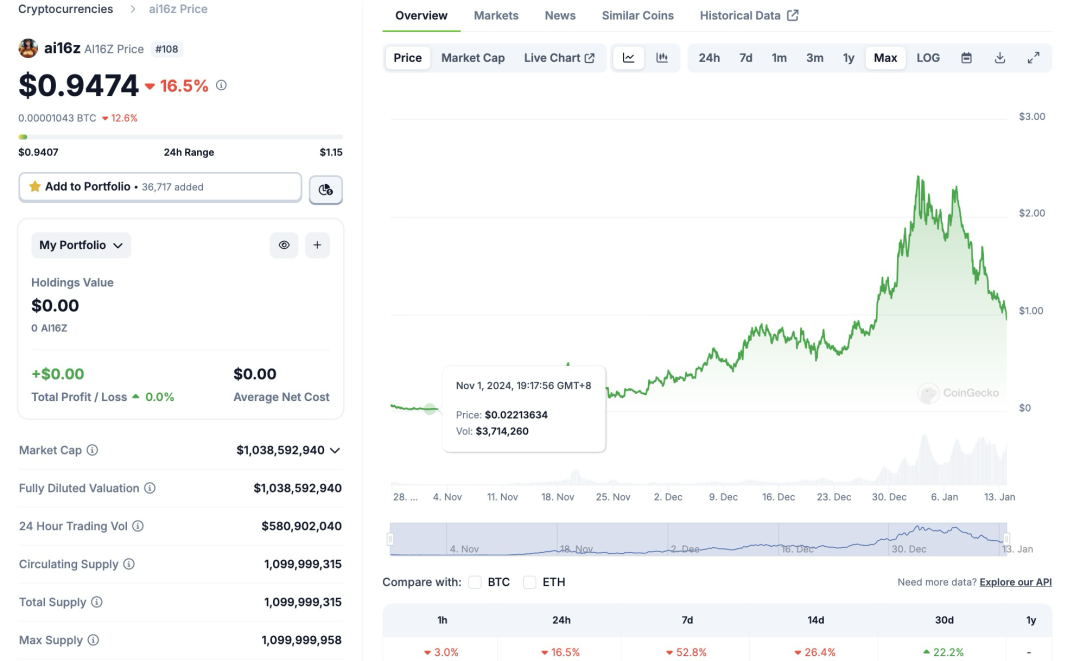This screenshot has height=661, width=1080.
Task: Check the BTC compare checkbox
Action: 475,582
